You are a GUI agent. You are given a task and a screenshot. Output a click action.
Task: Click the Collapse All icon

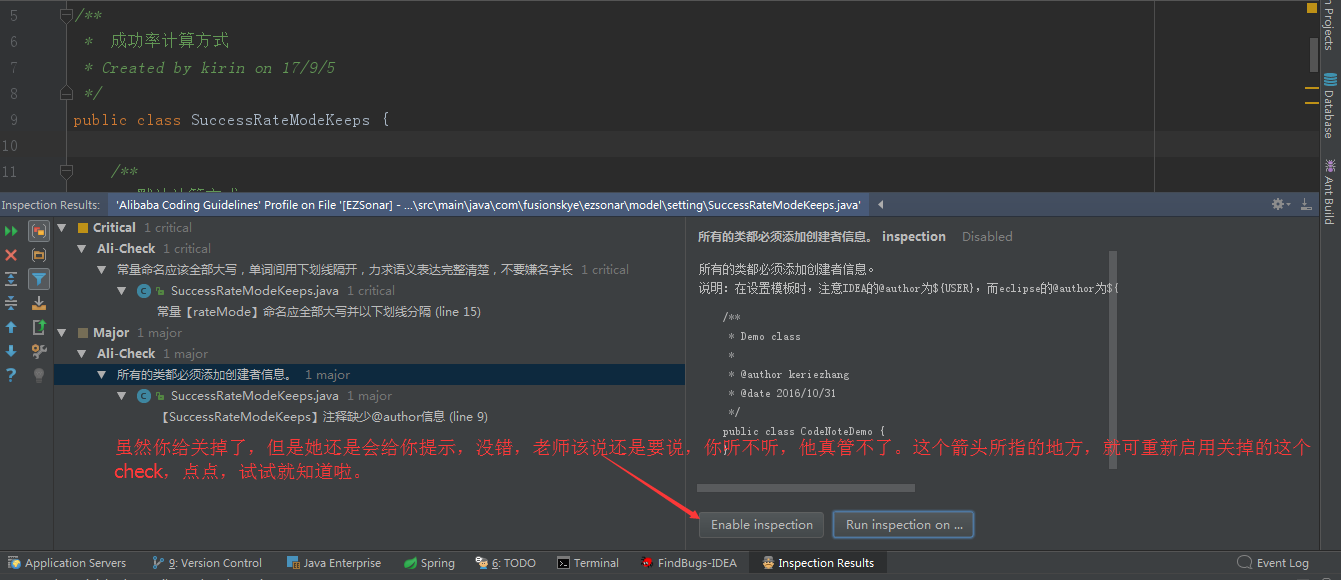(x=11, y=303)
